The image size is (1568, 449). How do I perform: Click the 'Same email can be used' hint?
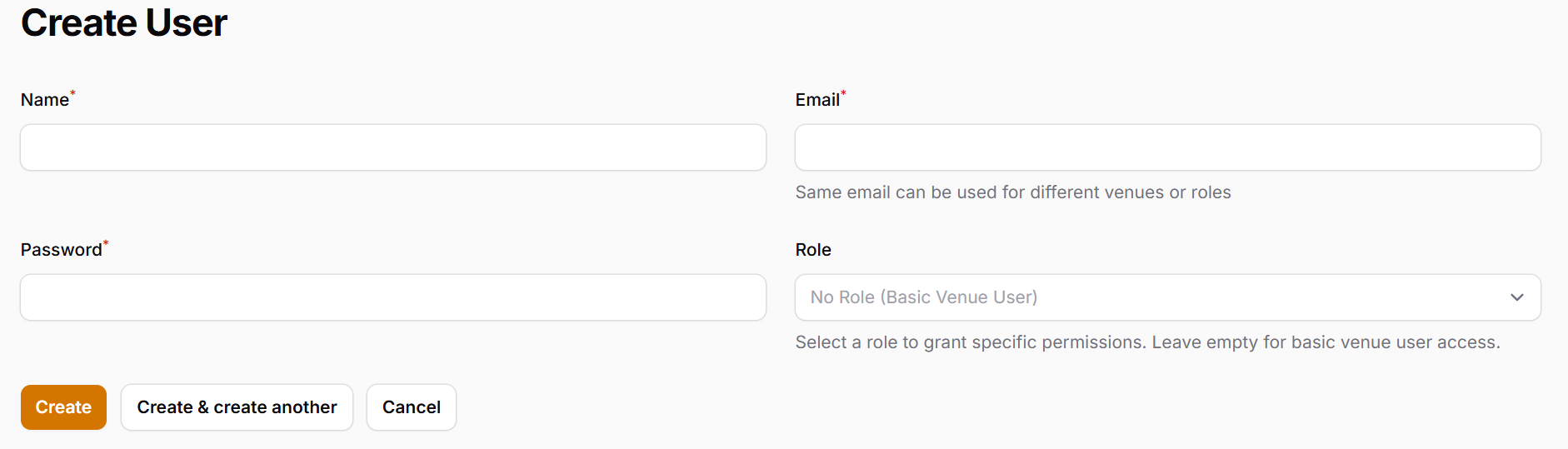[1012, 192]
